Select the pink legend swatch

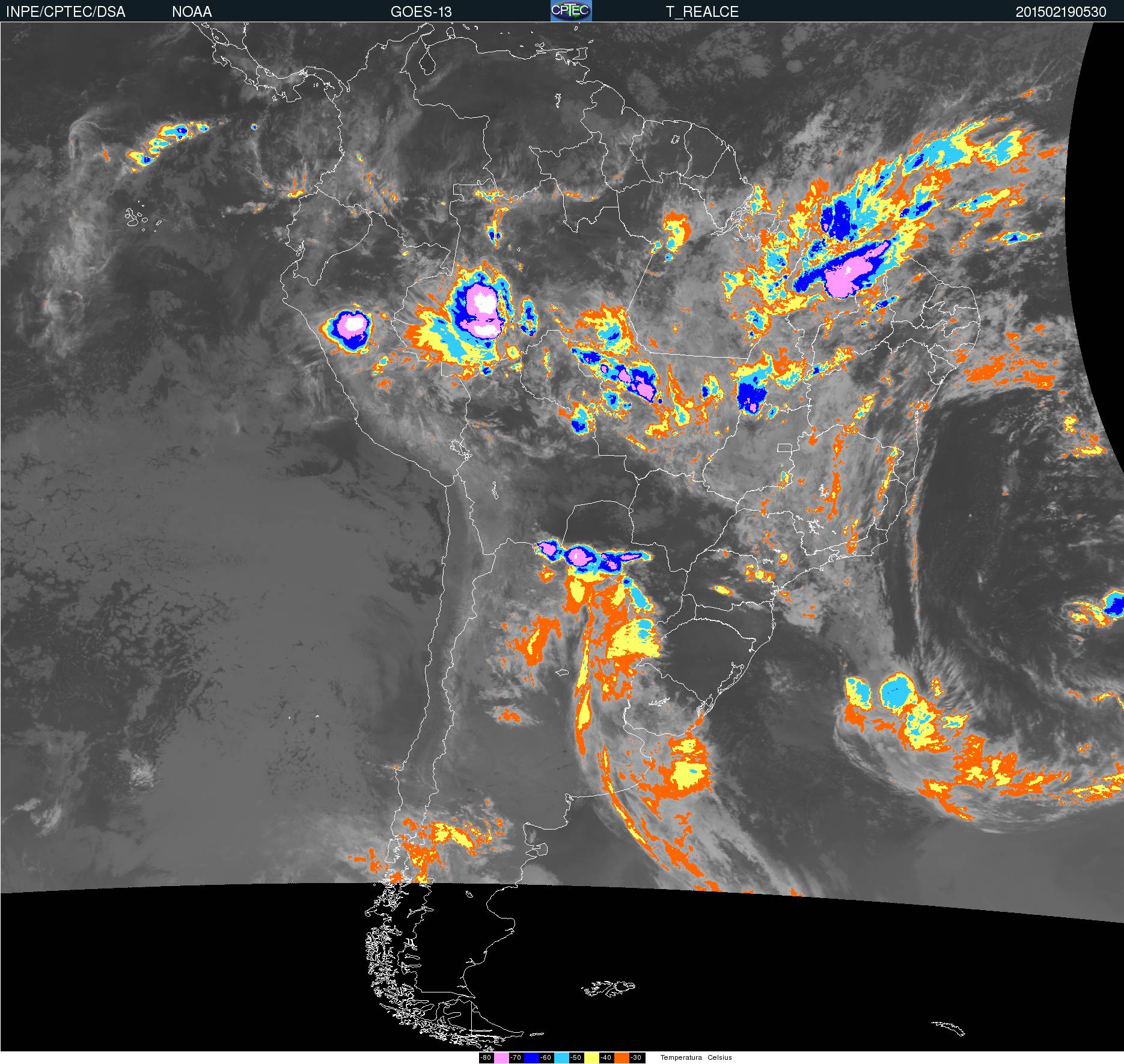click(501, 1058)
